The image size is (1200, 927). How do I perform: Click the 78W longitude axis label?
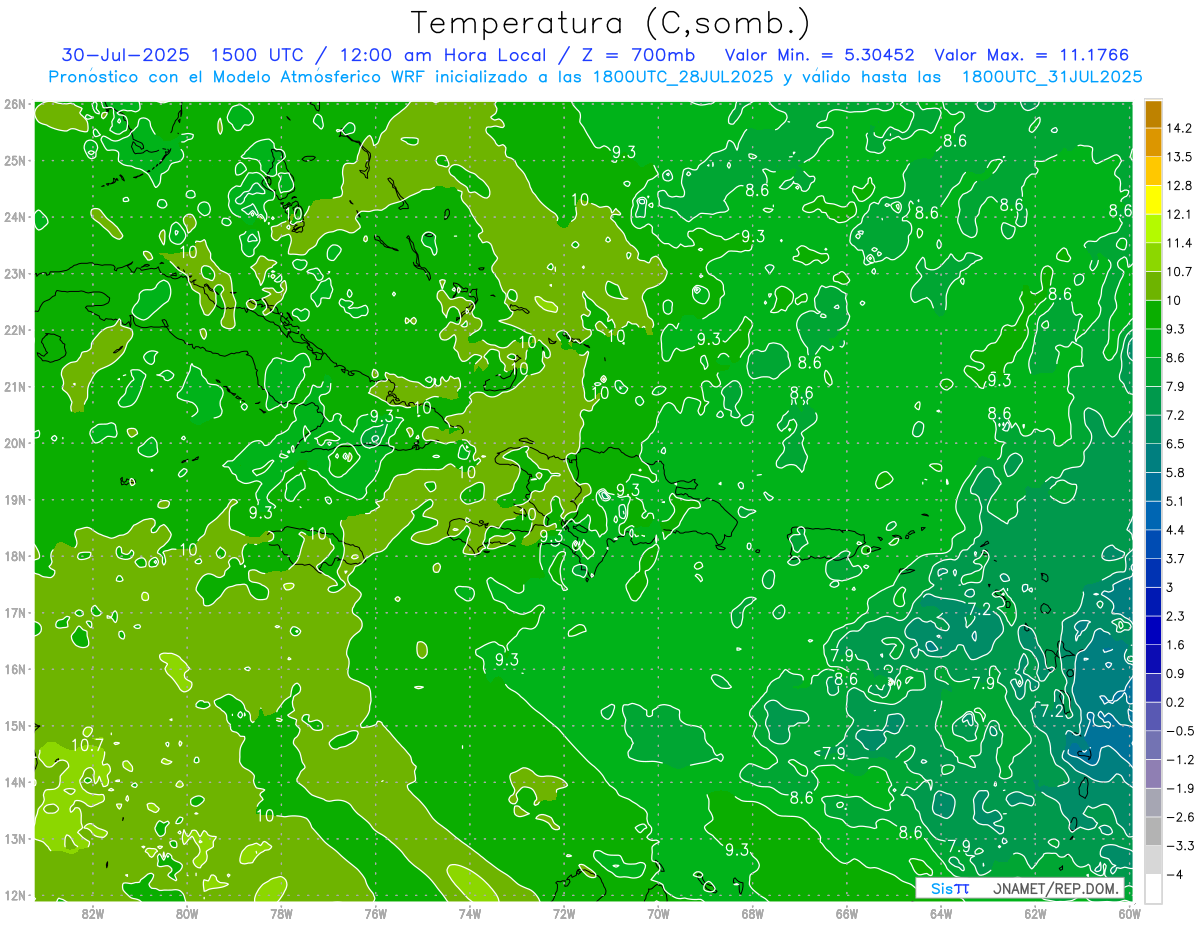[x=281, y=913]
